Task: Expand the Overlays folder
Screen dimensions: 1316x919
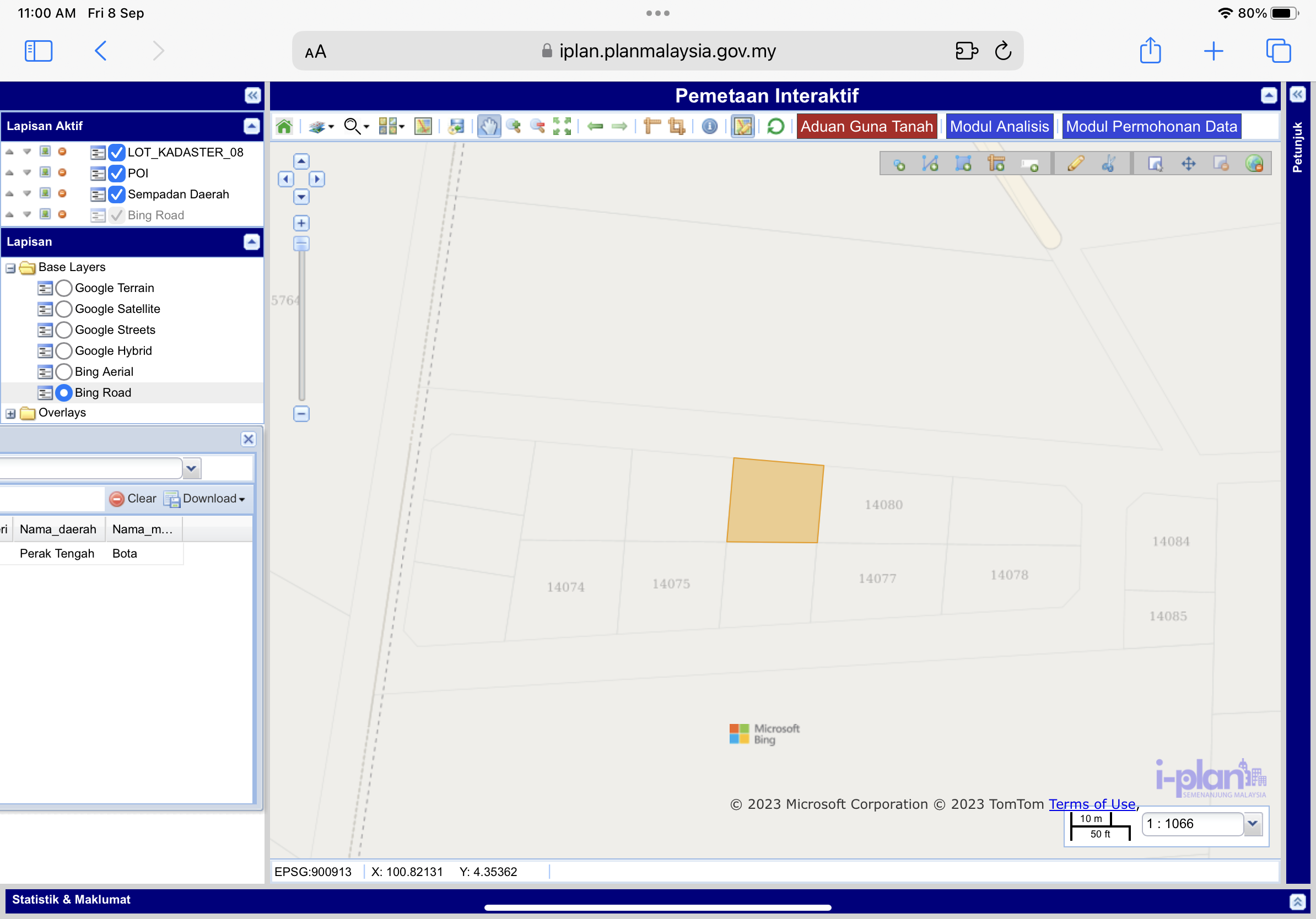Action: [x=10, y=413]
